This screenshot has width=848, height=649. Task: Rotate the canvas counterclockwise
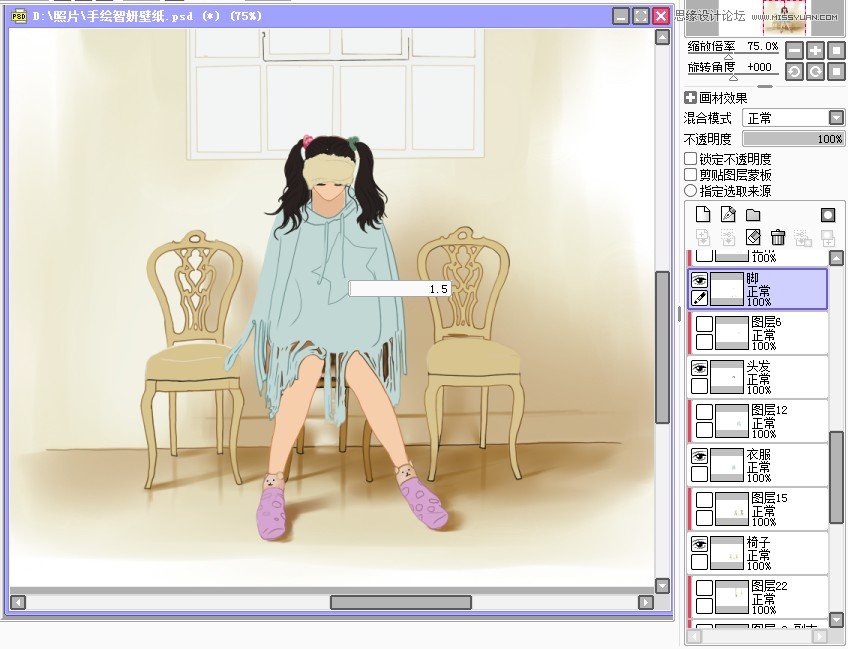[796, 71]
